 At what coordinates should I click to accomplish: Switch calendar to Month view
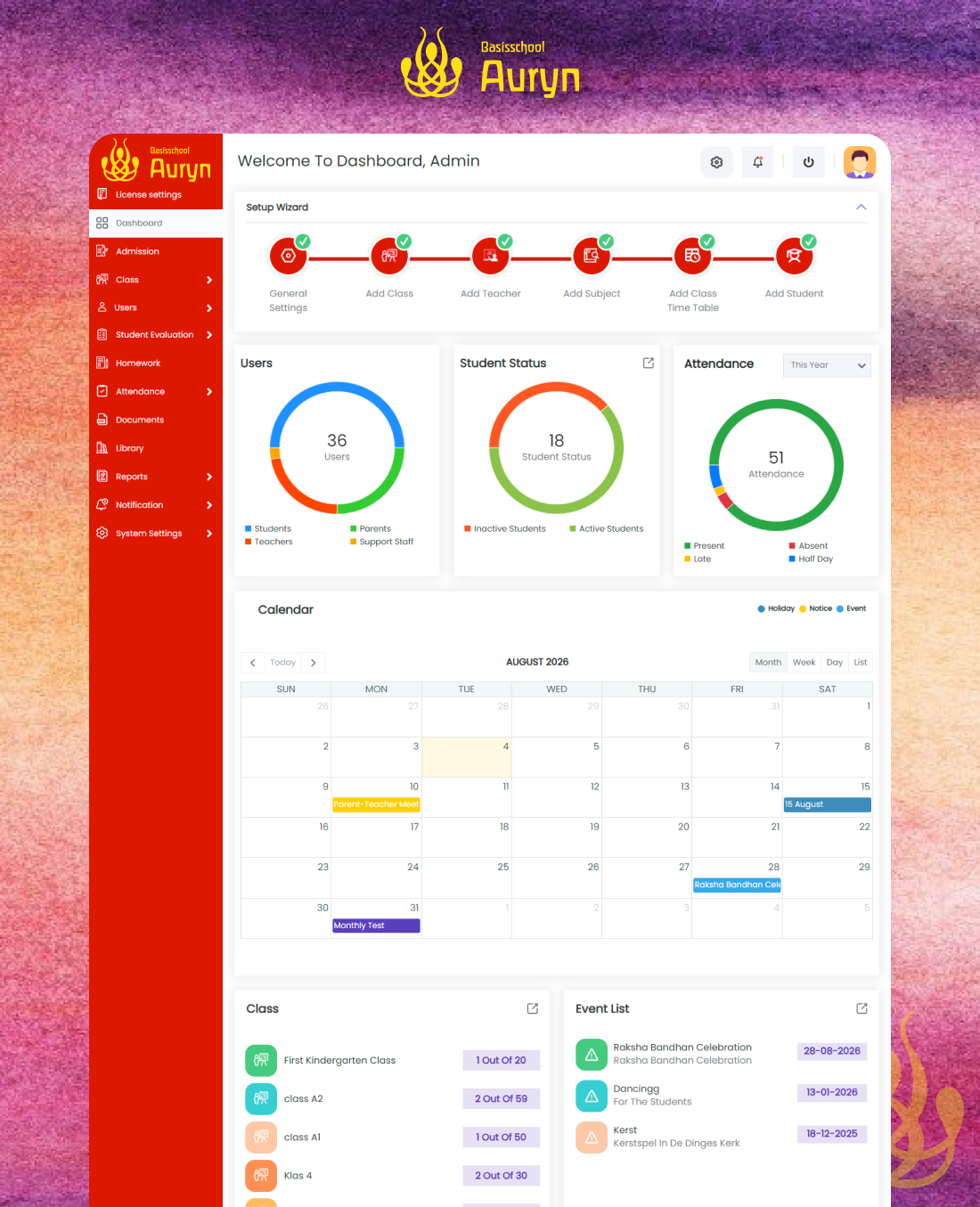[768, 662]
